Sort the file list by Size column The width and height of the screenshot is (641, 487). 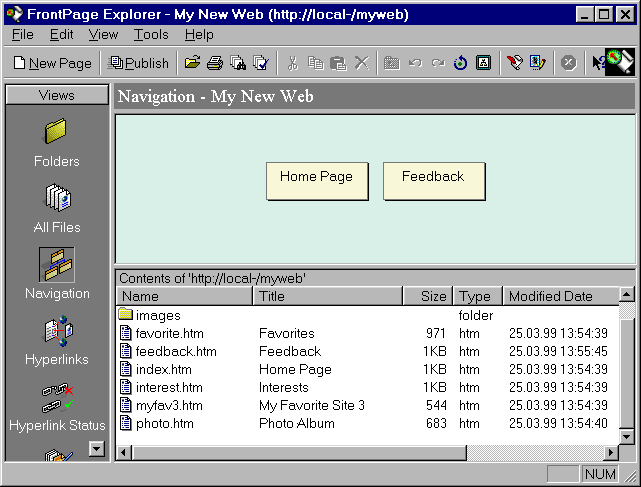tap(428, 296)
